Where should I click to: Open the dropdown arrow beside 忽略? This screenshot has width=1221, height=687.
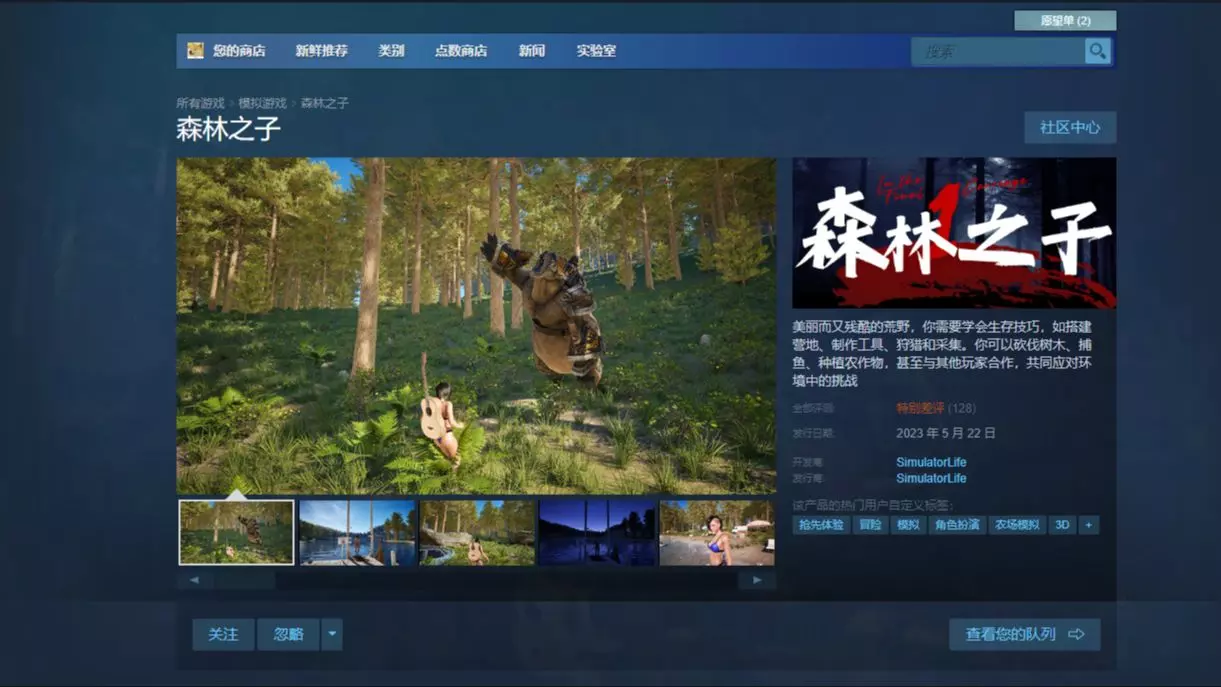pyautogui.click(x=332, y=634)
